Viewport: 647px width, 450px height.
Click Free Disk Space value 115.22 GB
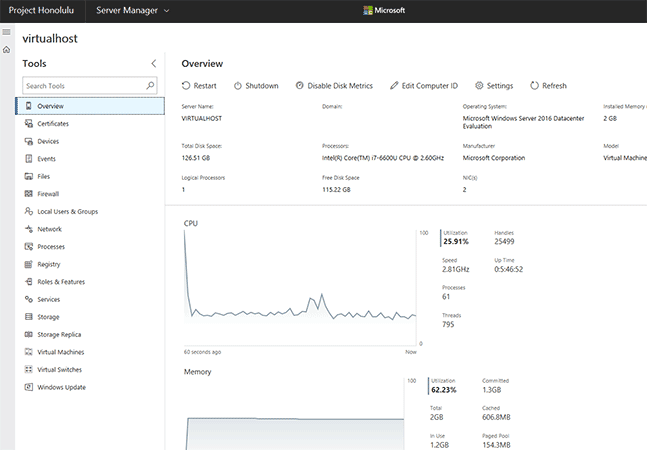click(x=336, y=190)
